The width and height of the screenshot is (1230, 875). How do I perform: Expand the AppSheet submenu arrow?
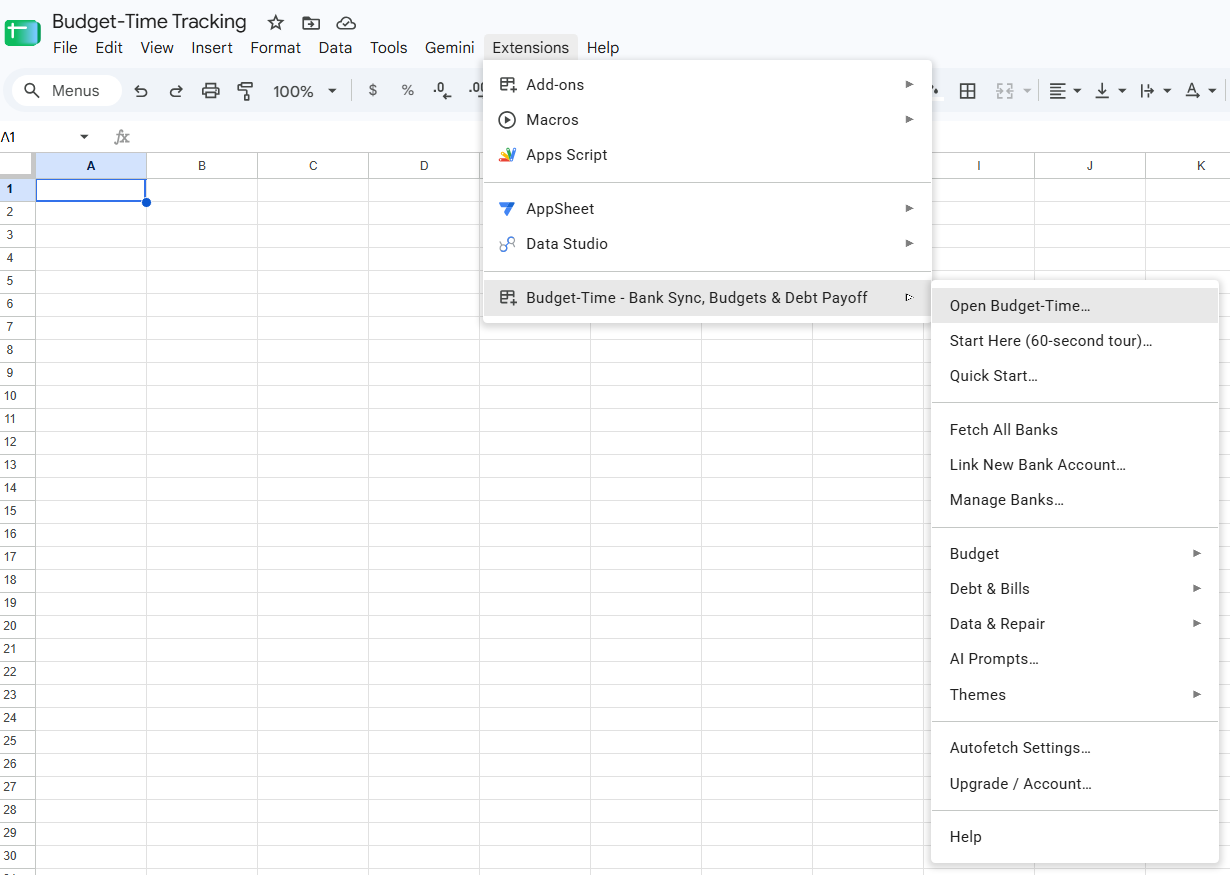[909, 209]
